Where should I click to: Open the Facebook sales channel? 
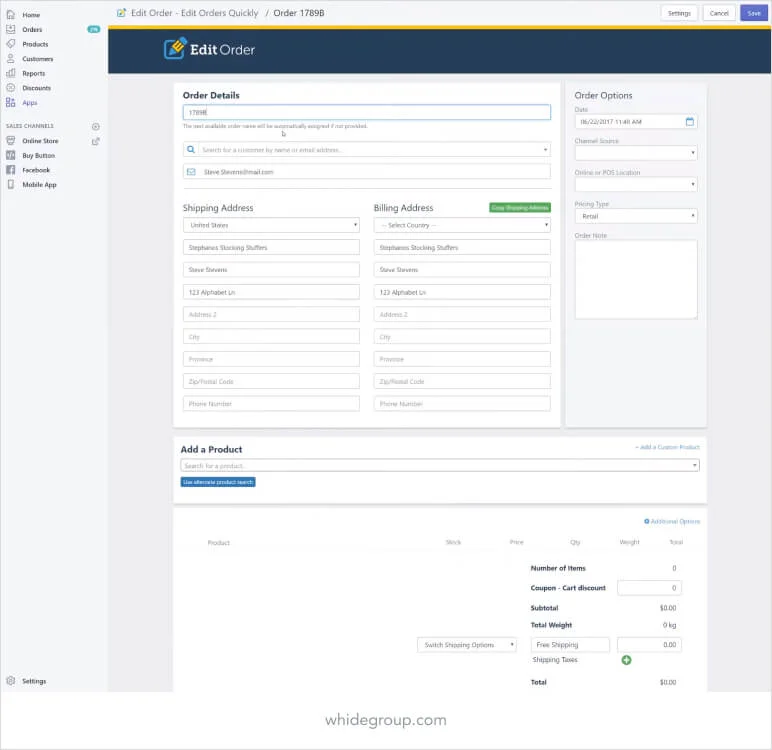point(36,170)
